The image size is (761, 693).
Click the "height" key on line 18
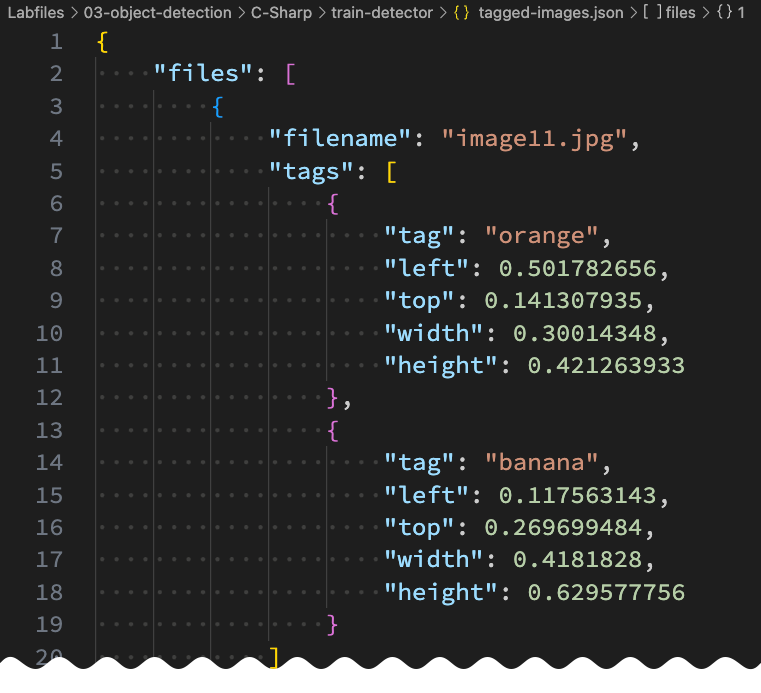(x=440, y=593)
